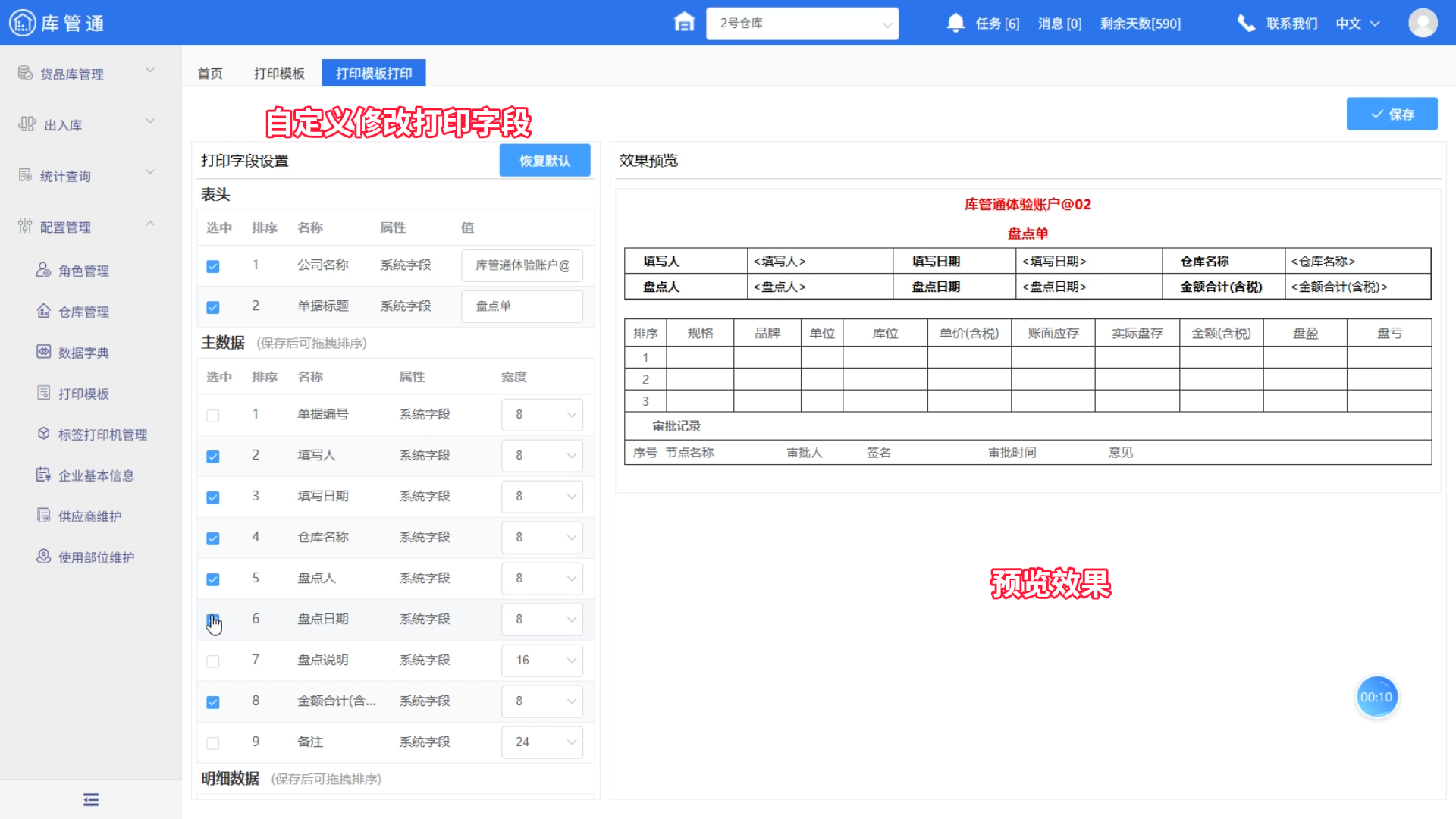Uncheck the 填写日期 field checkbox
The image size is (1456, 819).
click(x=213, y=497)
